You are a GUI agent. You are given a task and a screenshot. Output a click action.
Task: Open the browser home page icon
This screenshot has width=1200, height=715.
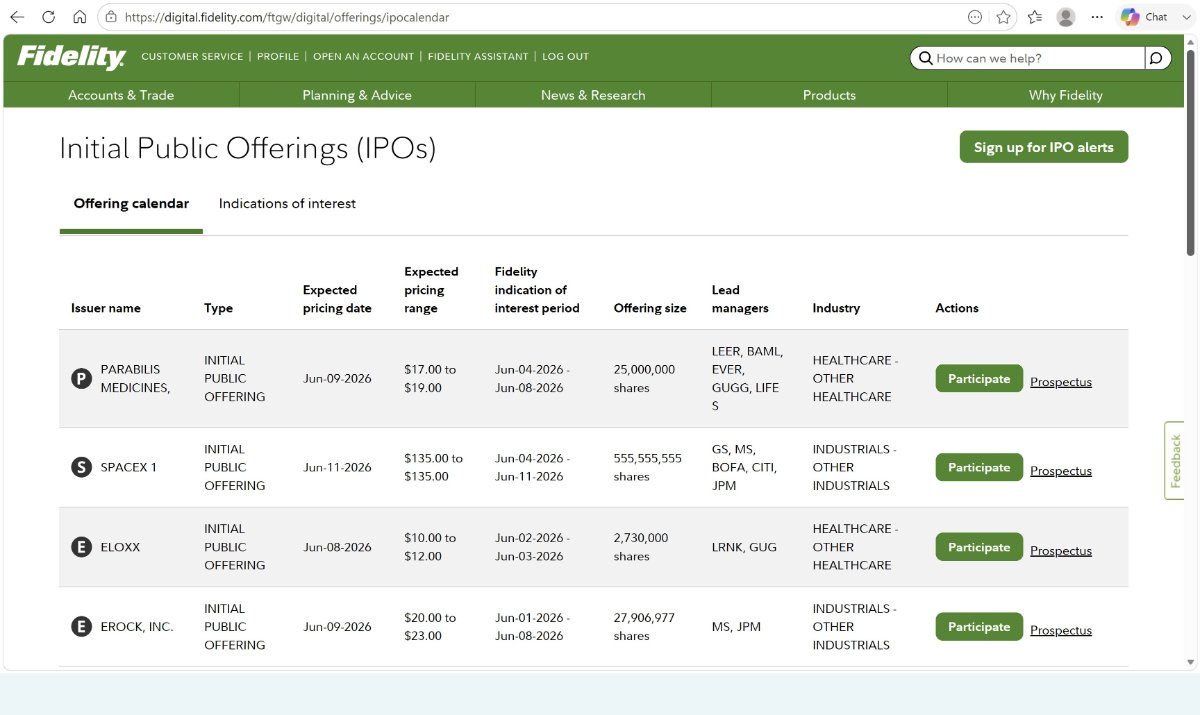click(80, 17)
